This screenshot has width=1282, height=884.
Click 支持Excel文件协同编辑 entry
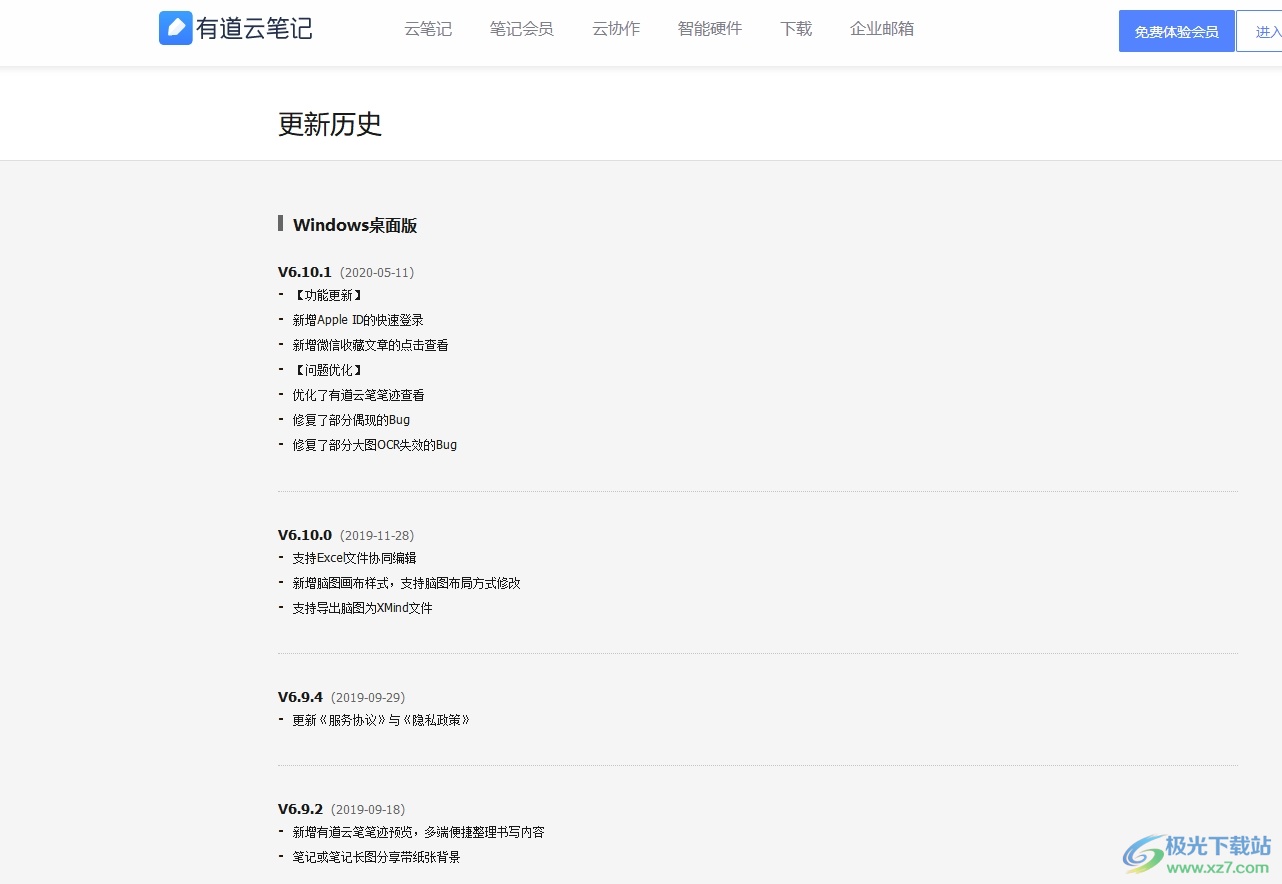click(354, 558)
